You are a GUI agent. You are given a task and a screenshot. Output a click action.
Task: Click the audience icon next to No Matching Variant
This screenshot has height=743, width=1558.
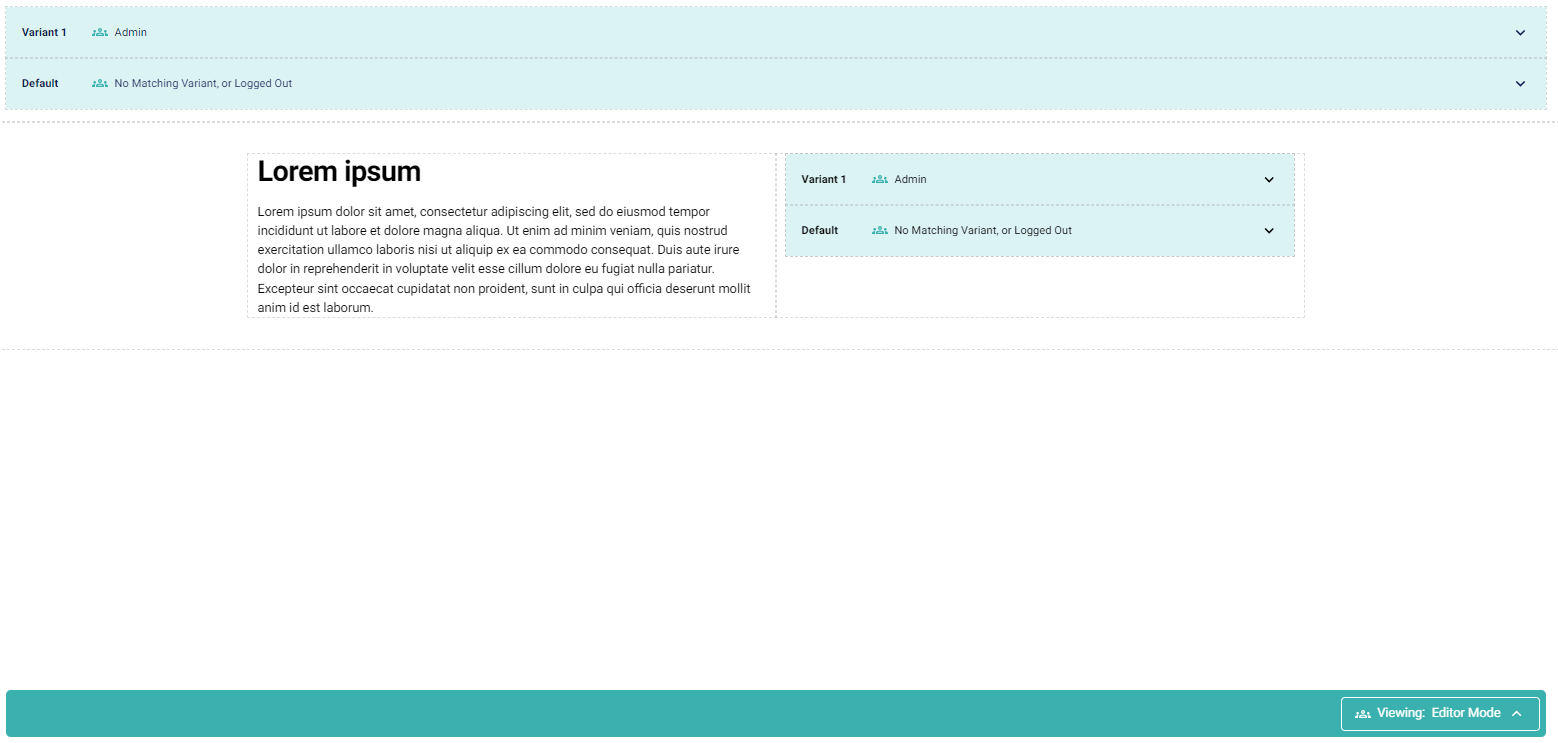point(98,83)
